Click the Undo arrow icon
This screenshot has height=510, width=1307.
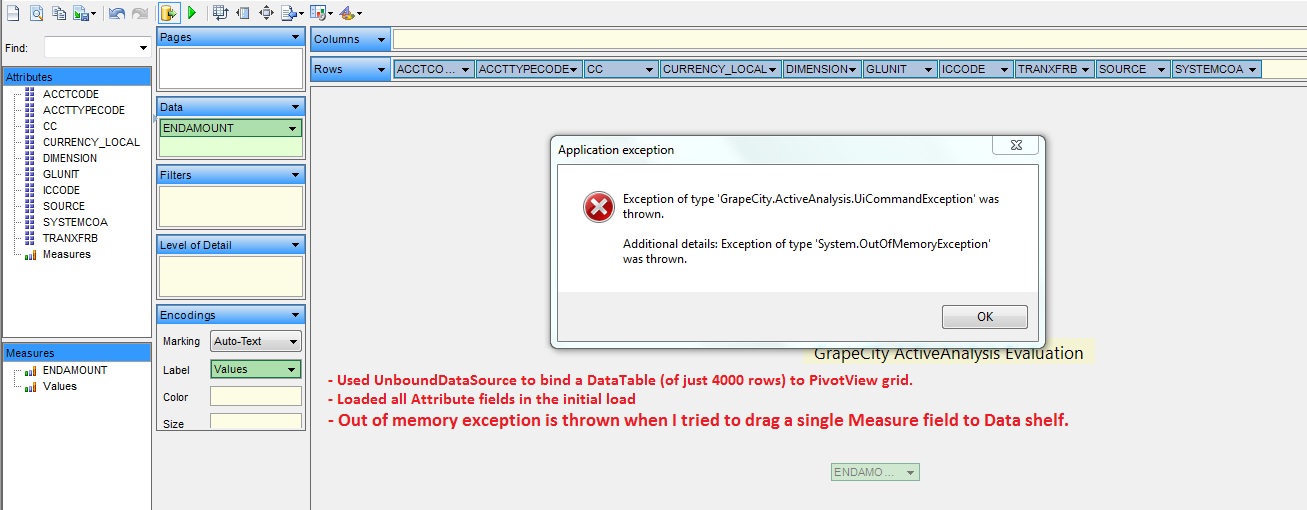click(x=117, y=13)
